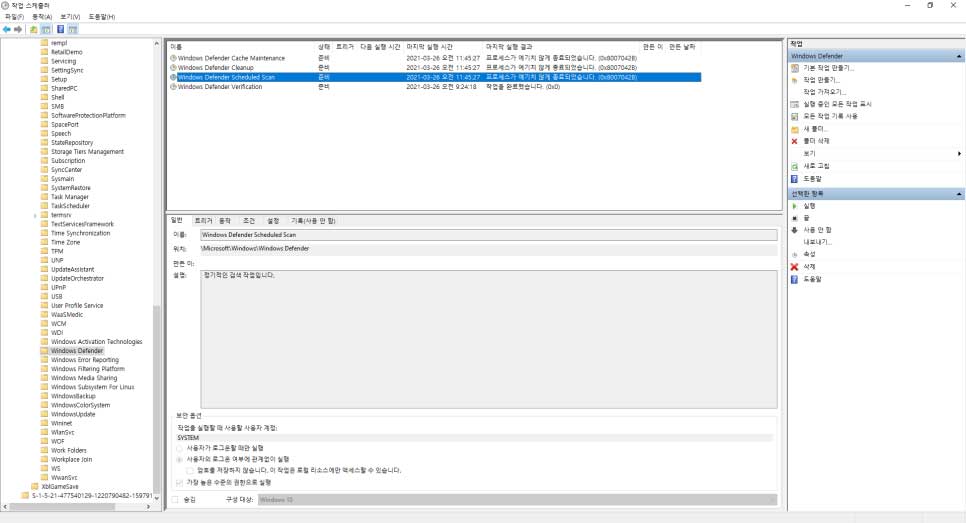Click 작업 가져오기 (Import Task) action
The image size is (966, 523).
(x=824, y=92)
